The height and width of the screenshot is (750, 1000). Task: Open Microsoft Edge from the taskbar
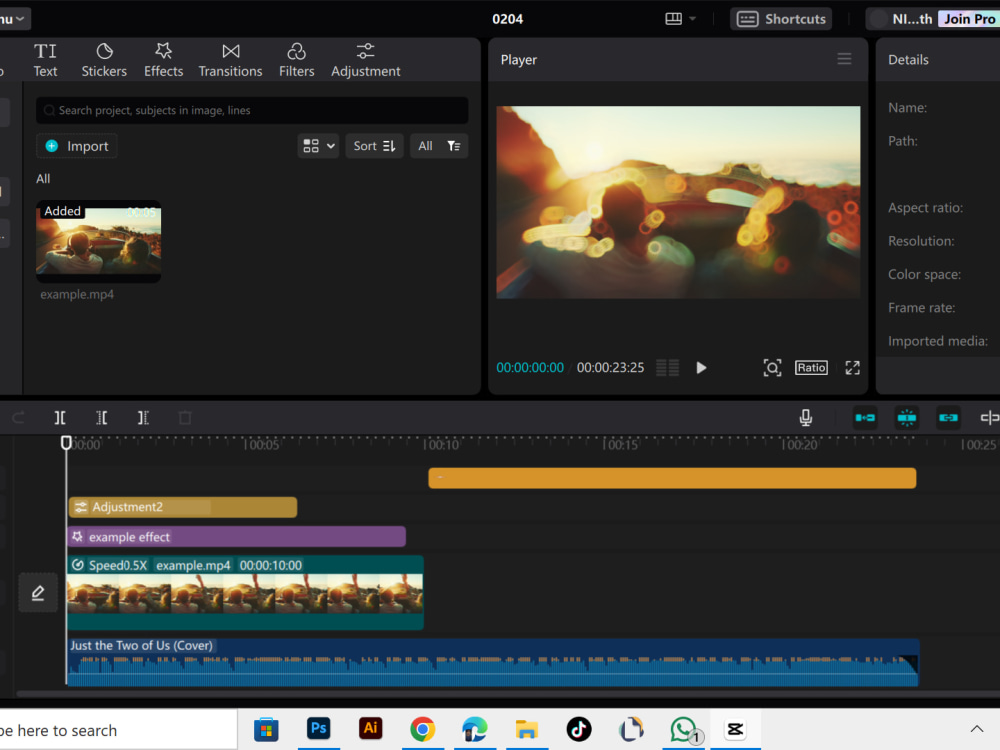click(x=474, y=729)
